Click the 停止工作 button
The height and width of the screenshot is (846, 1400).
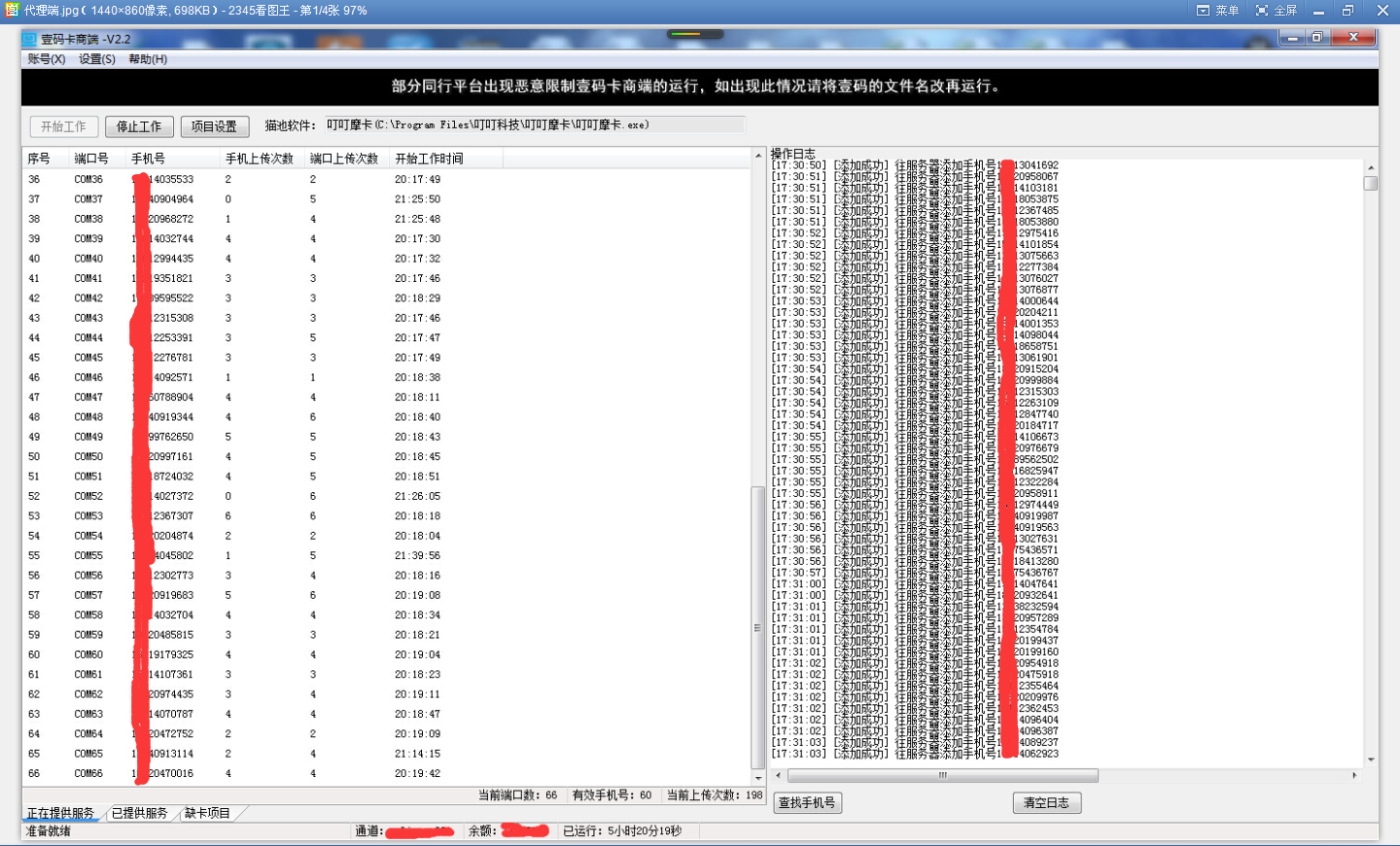(139, 126)
